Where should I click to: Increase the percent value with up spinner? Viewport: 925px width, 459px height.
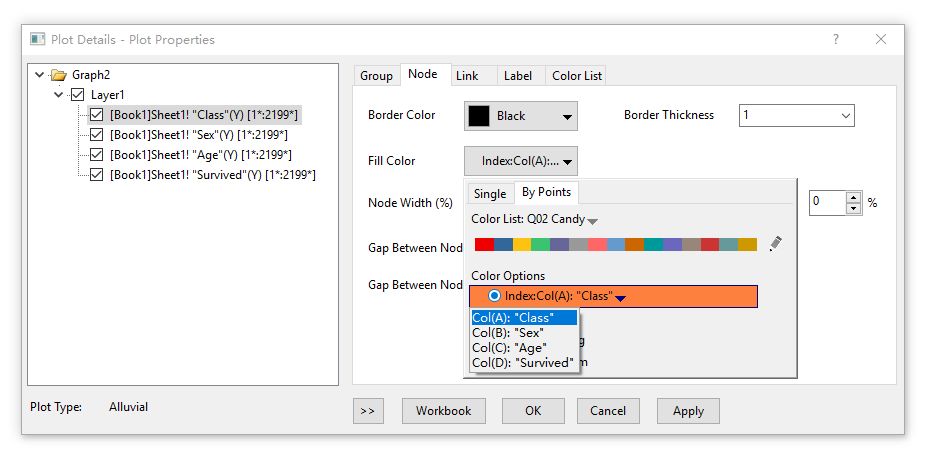tap(854, 197)
